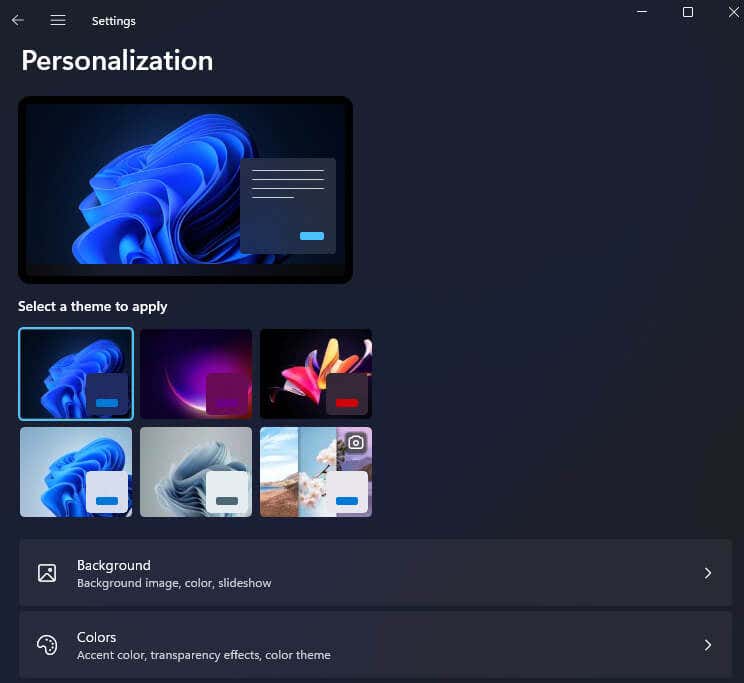Click the camera icon on the spotlight theme
The width and height of the screenshot is (744, 683).
pyautogui.click(x=356, y=442)
